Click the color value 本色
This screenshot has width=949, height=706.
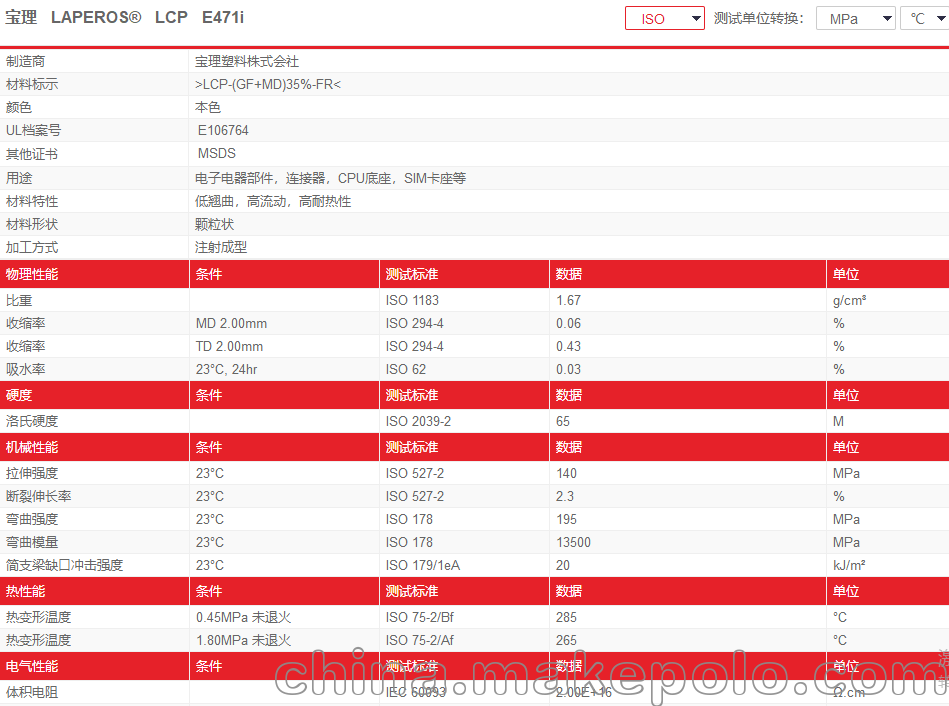pos(208,108)
